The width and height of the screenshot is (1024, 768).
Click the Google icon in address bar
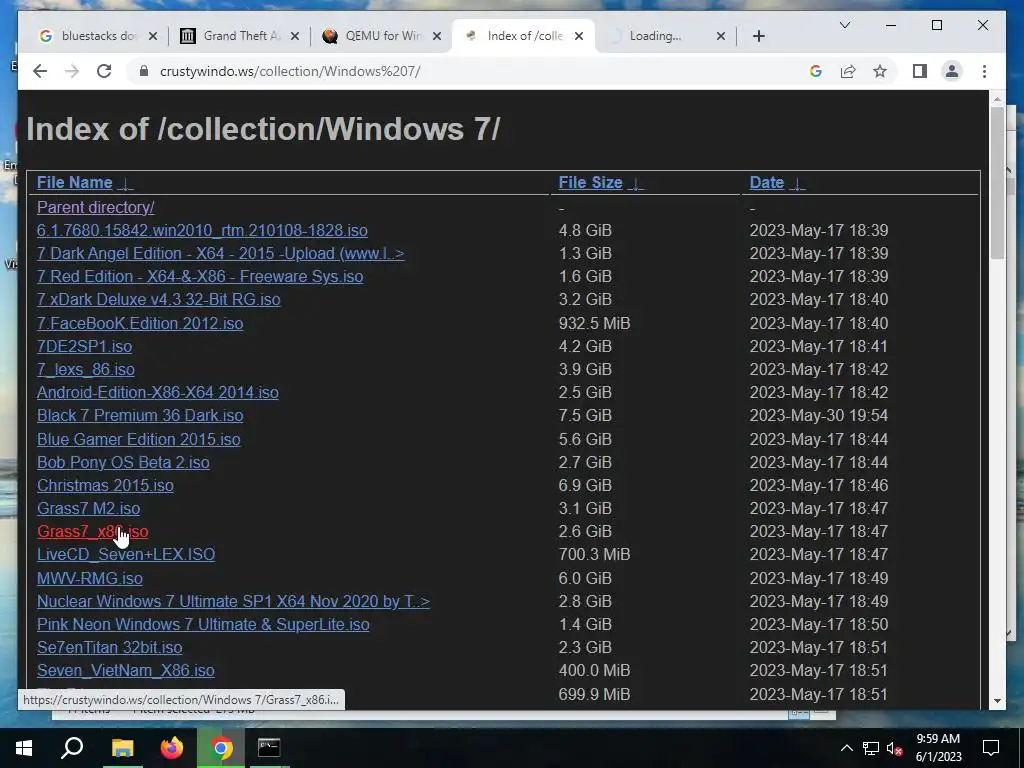pos(816,71)
